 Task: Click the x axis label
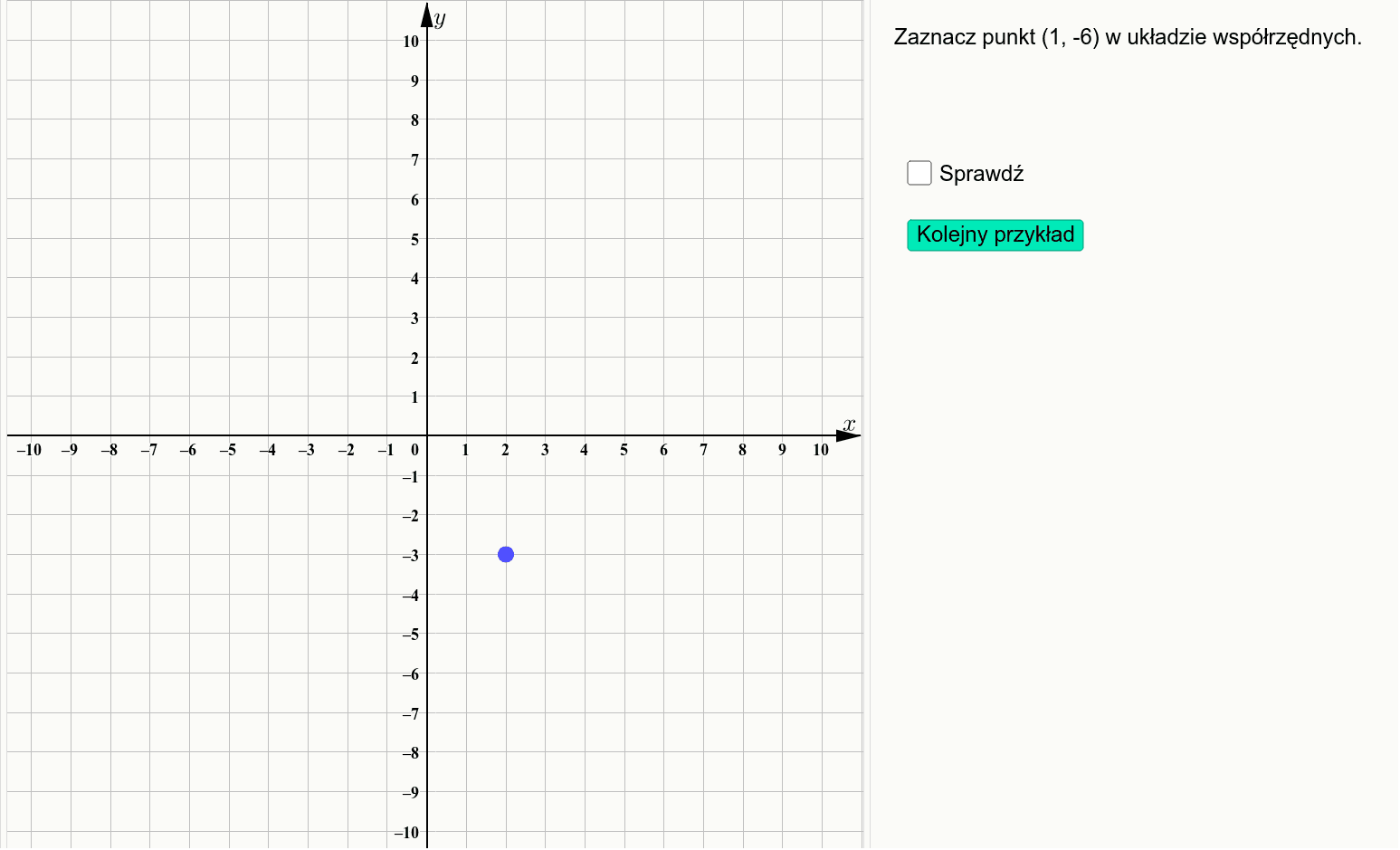849,425
